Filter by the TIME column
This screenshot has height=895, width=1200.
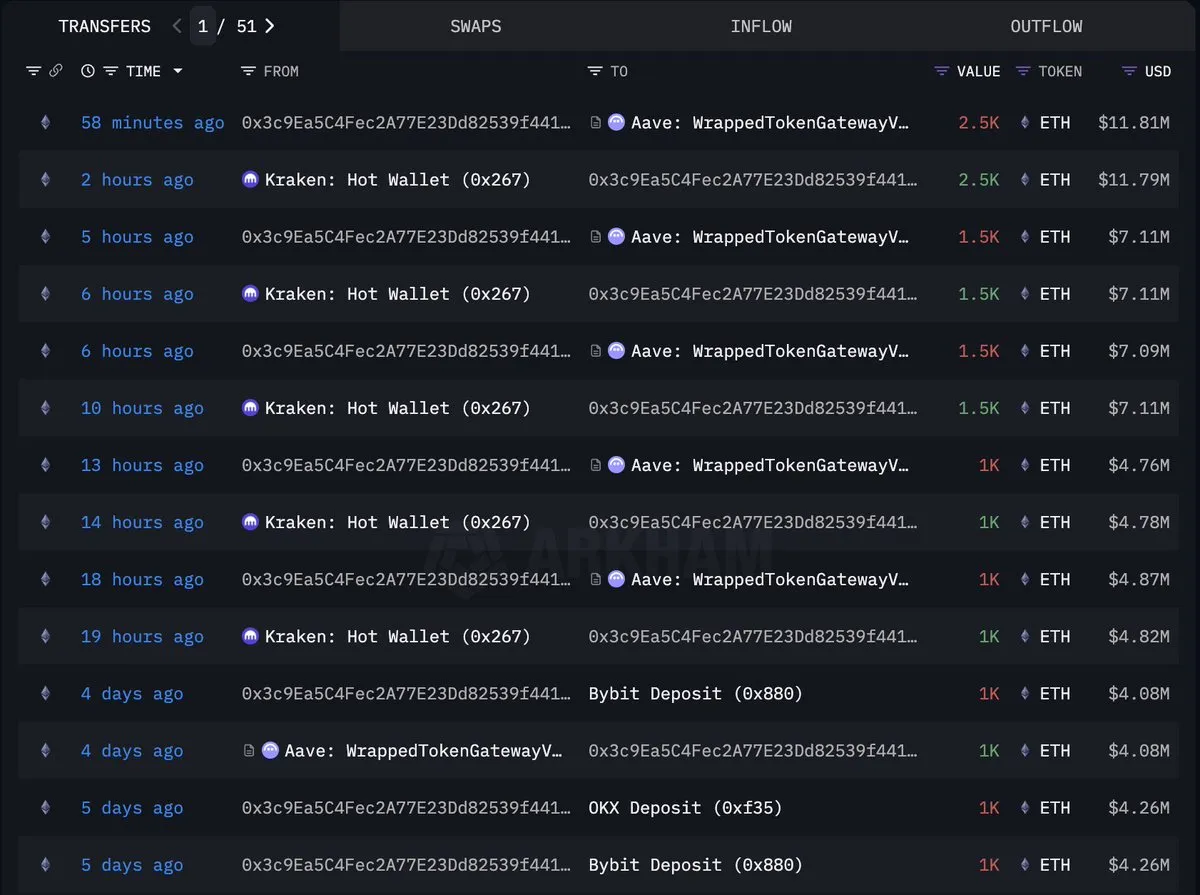pos(111,71)
